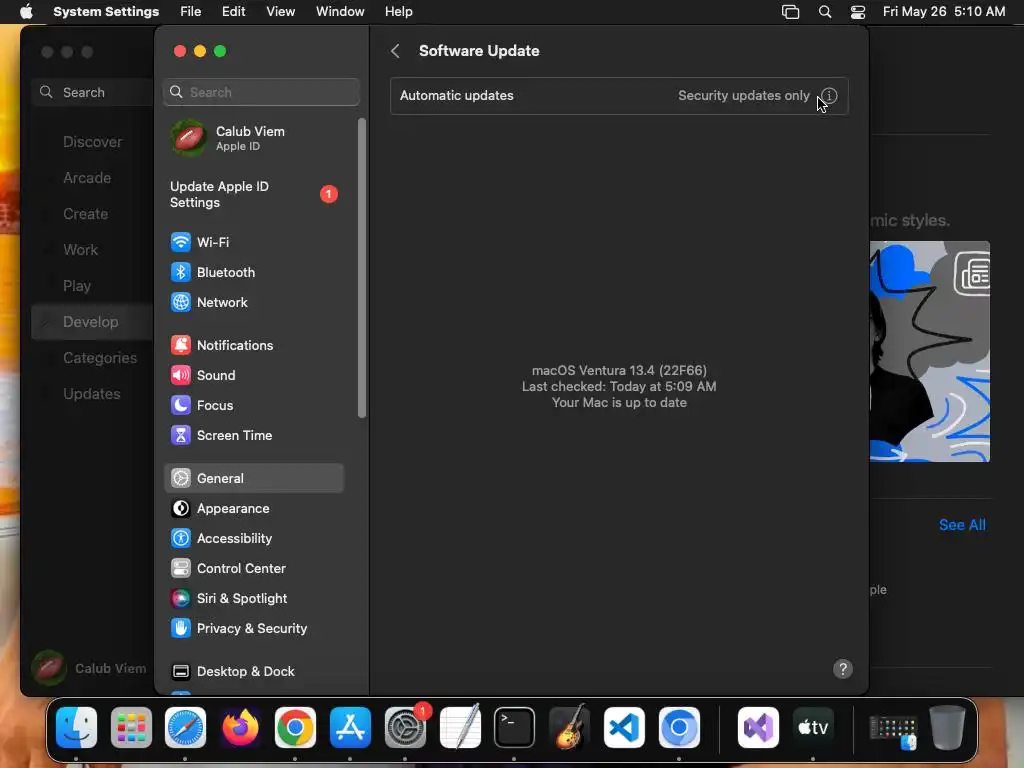Open the File menu
1024x768 pixels.
(x=191, y=12)
